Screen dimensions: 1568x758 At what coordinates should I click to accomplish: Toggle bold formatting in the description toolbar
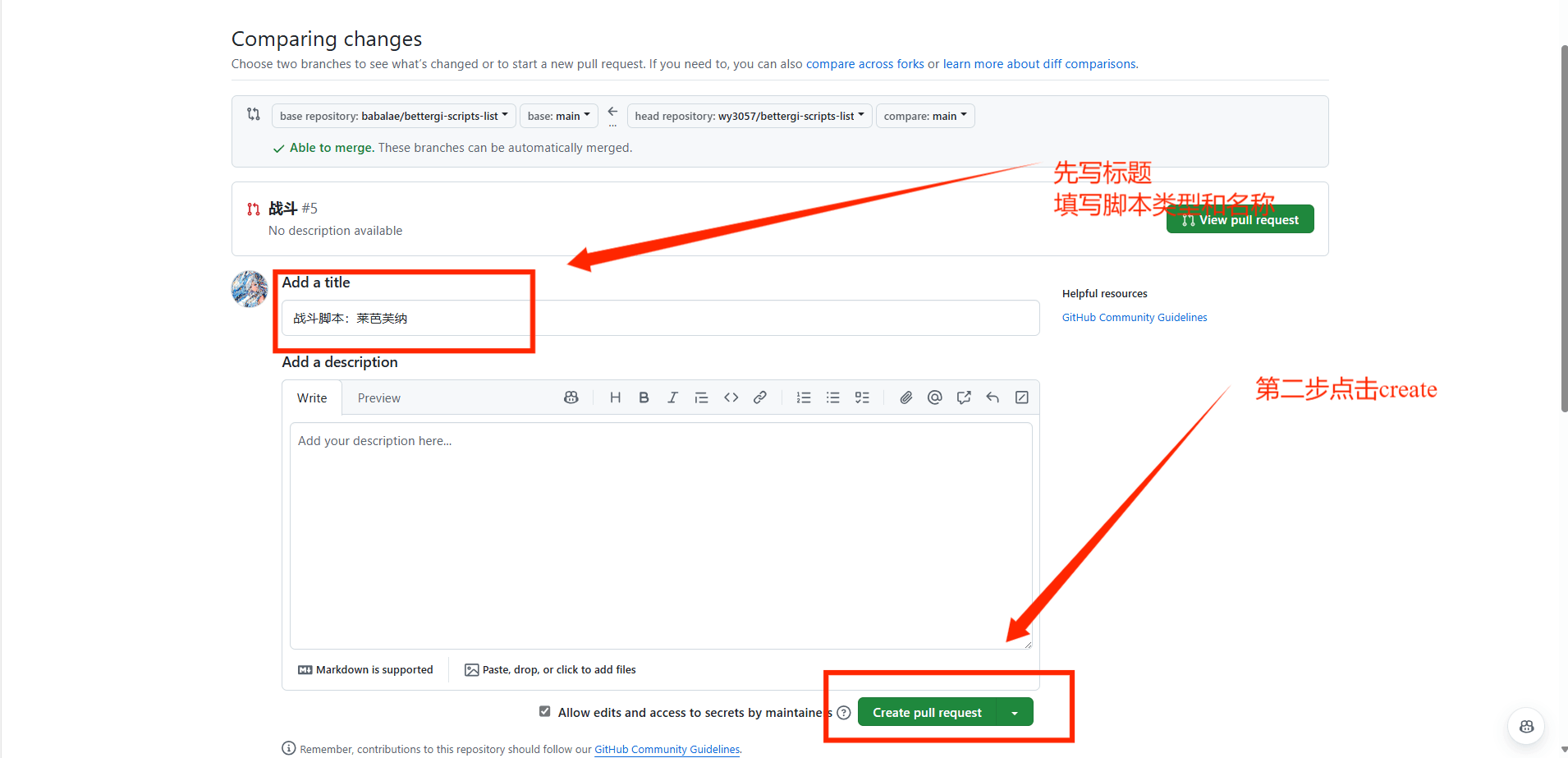click(x=644, y=397)
